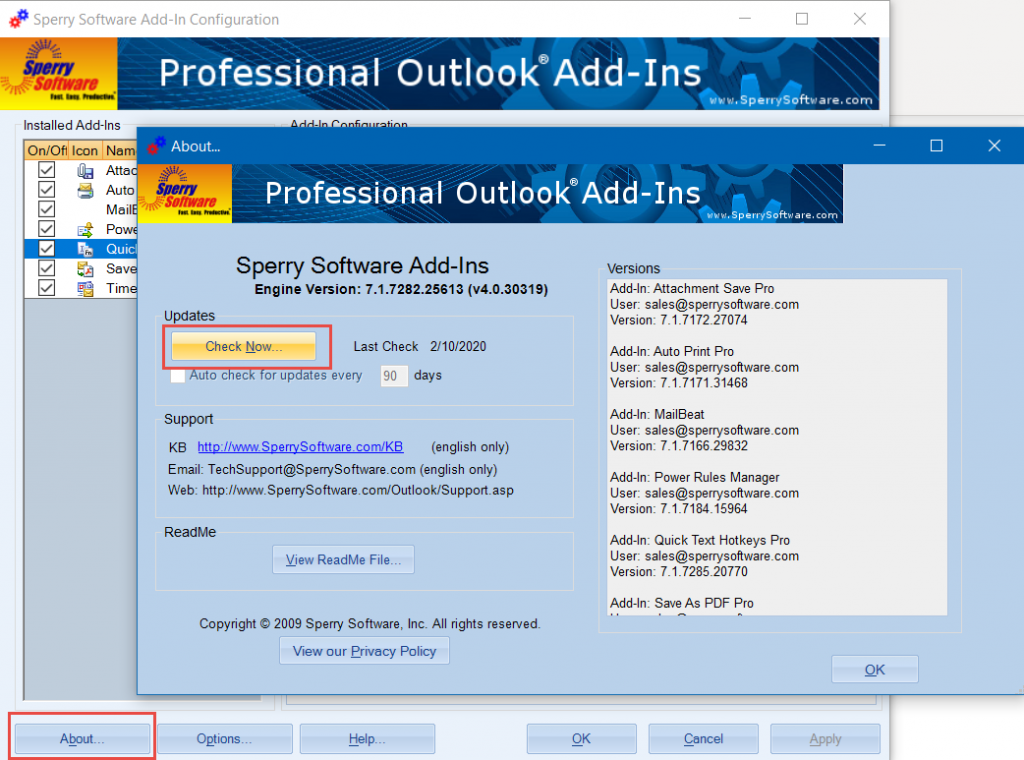Click the Sperry Software logo banner

click(x=184, y=193)
